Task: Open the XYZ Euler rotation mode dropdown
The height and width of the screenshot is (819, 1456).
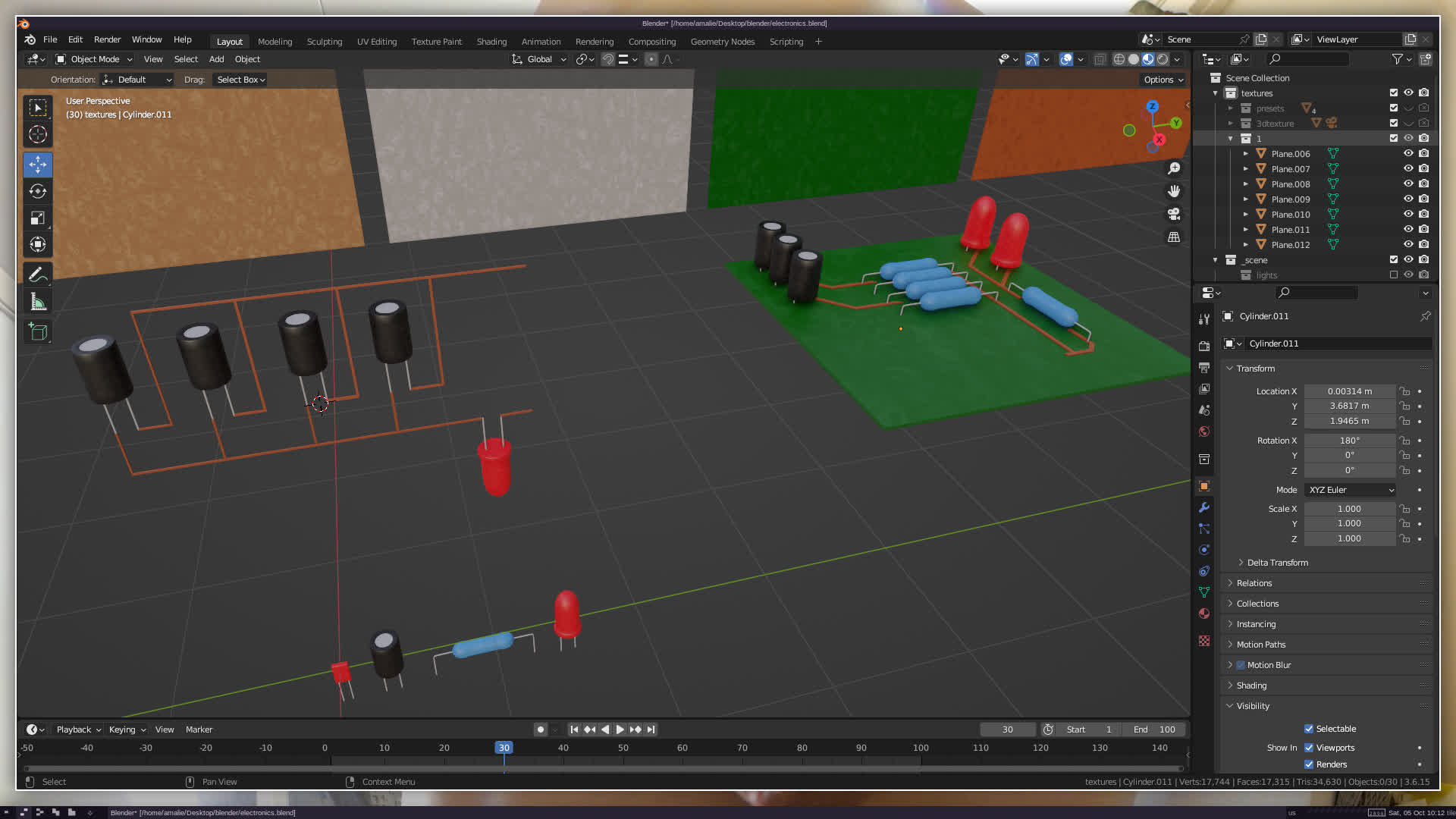Action: pyautogui.click(x=1351, y=490)
